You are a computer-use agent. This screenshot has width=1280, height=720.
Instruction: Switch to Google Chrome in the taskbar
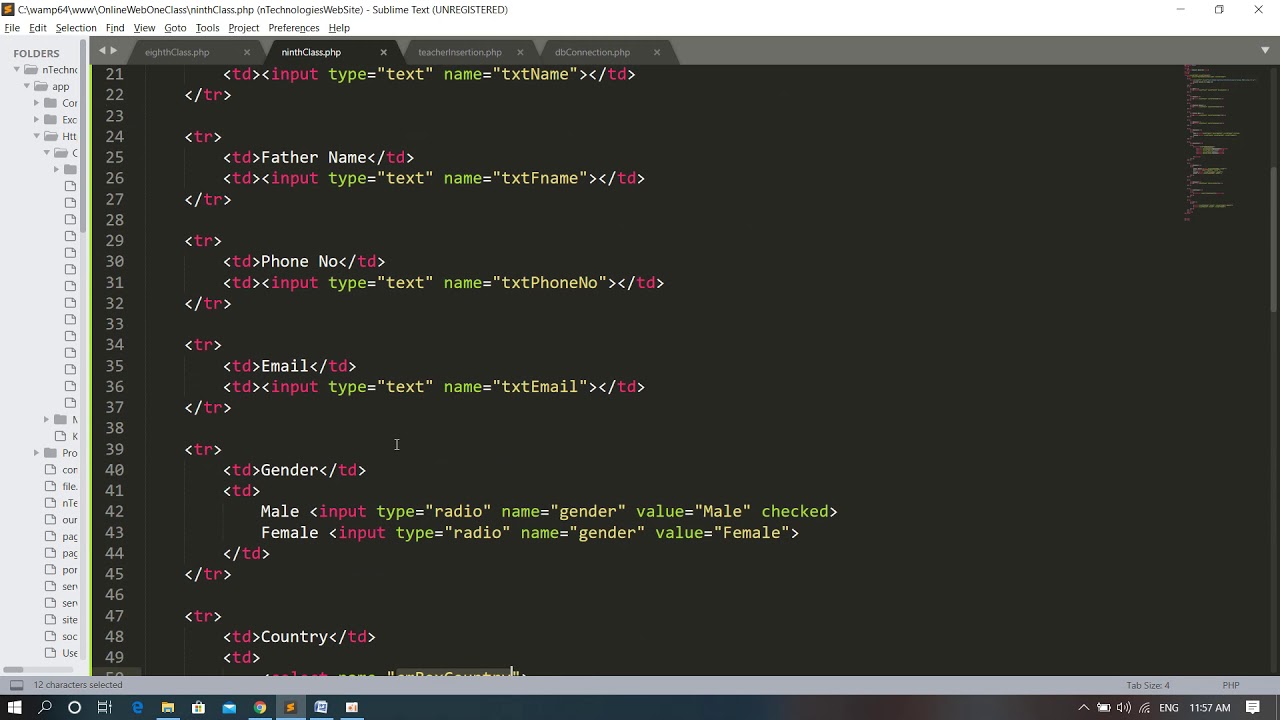(260, 707)
